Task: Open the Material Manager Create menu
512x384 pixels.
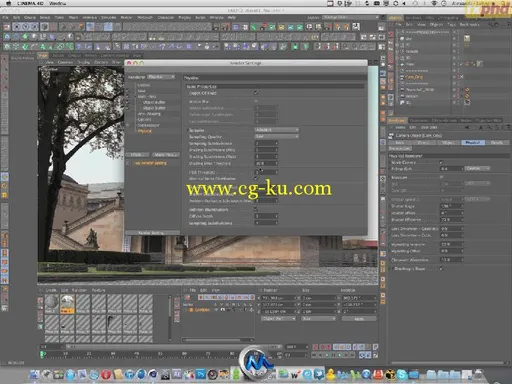Action: pyautogui.click(x=51, y=290)
